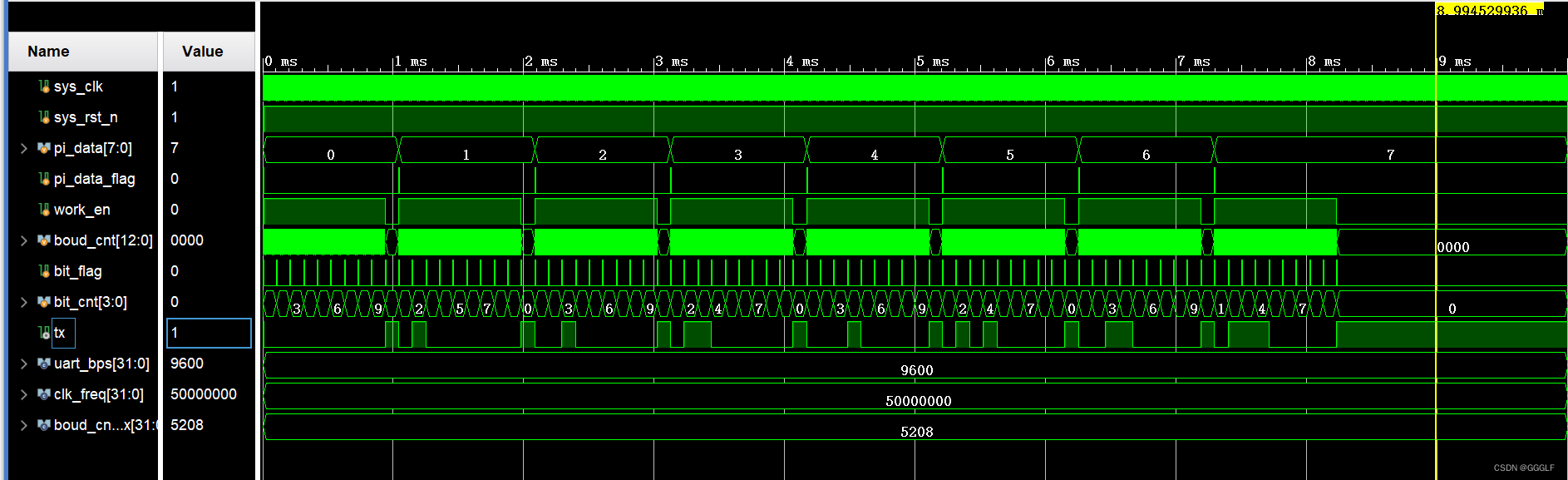1568x480 pixels.
Task: Click the sys_rst_n signal icon
Action: tap(44, 117)
